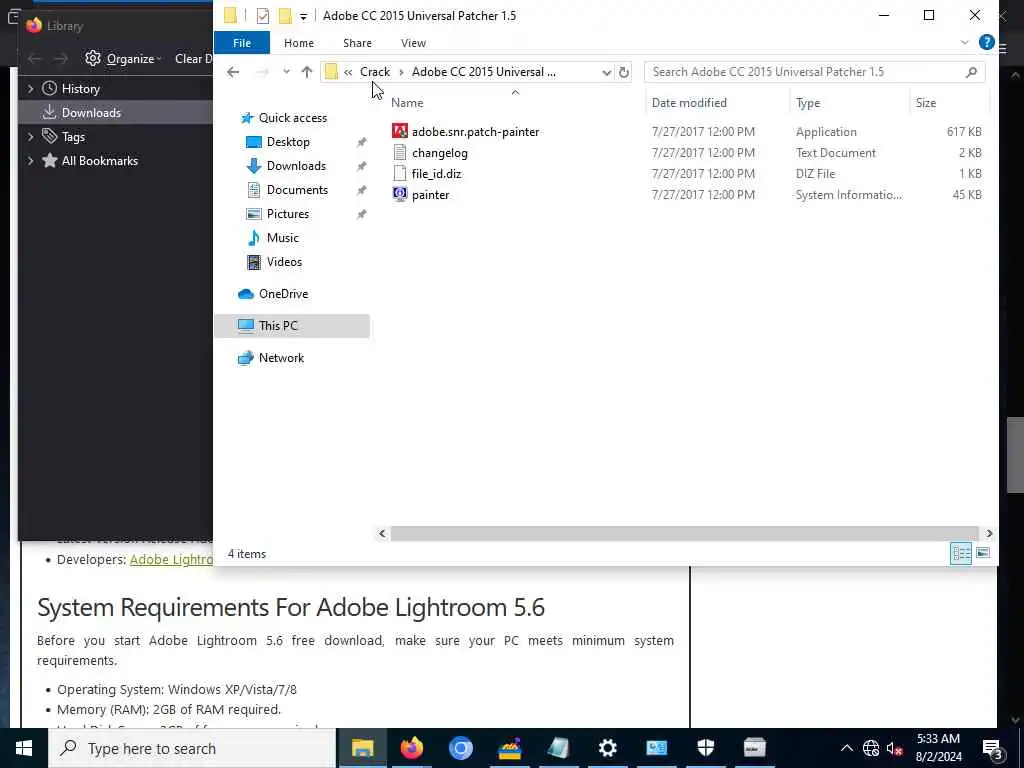
Task: Expand the ribbon with the chevron
Action: point(965,42)
